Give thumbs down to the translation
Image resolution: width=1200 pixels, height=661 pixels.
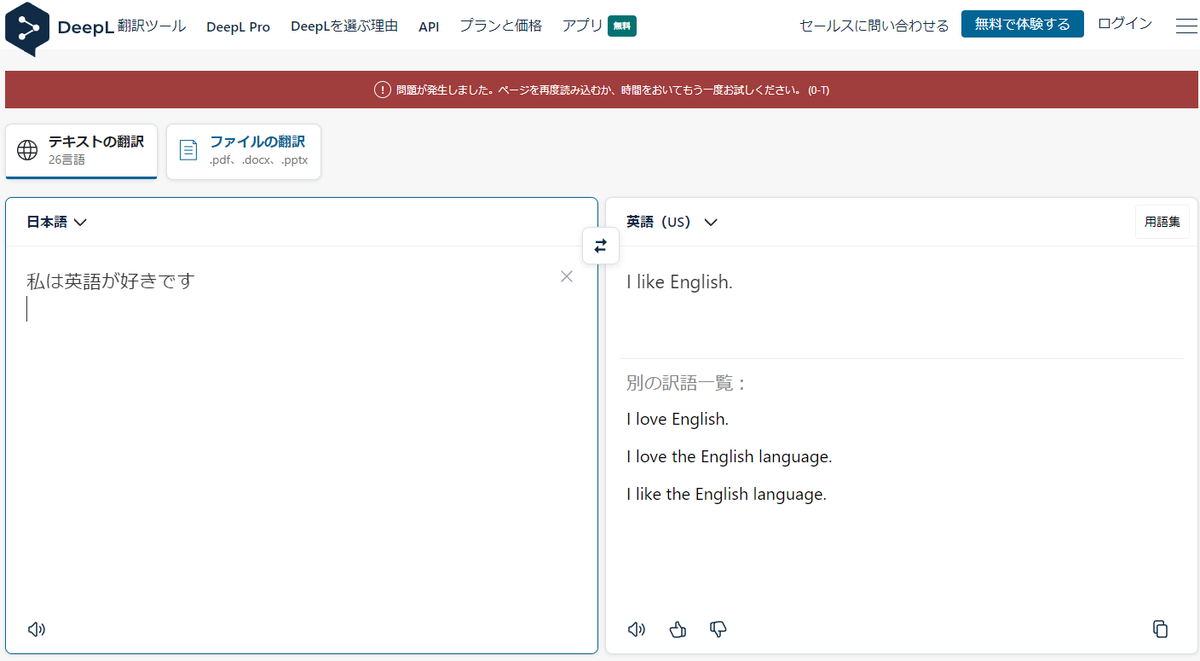718,629
